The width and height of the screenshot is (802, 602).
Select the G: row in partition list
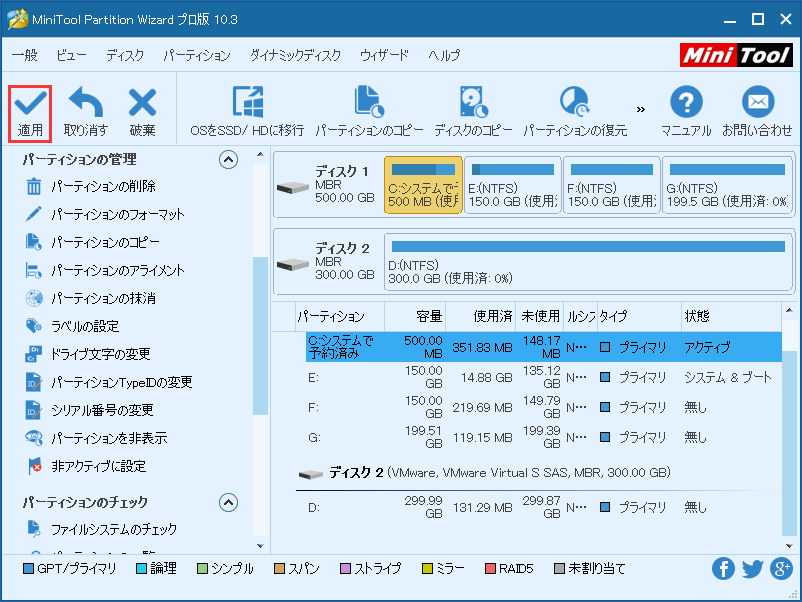pos(544,437)
